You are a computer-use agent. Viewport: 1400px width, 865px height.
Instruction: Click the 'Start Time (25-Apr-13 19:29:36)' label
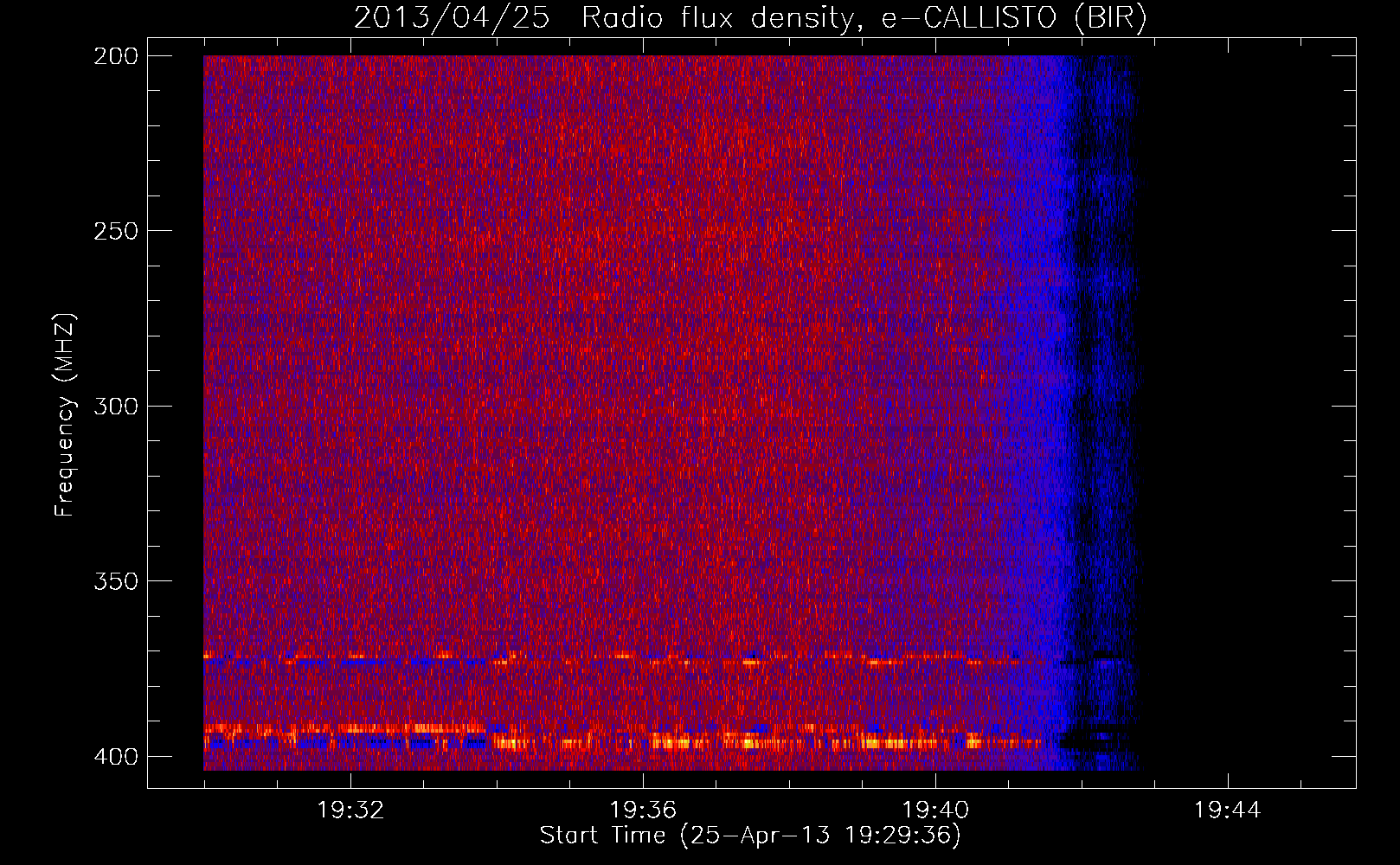coord(750,836)
